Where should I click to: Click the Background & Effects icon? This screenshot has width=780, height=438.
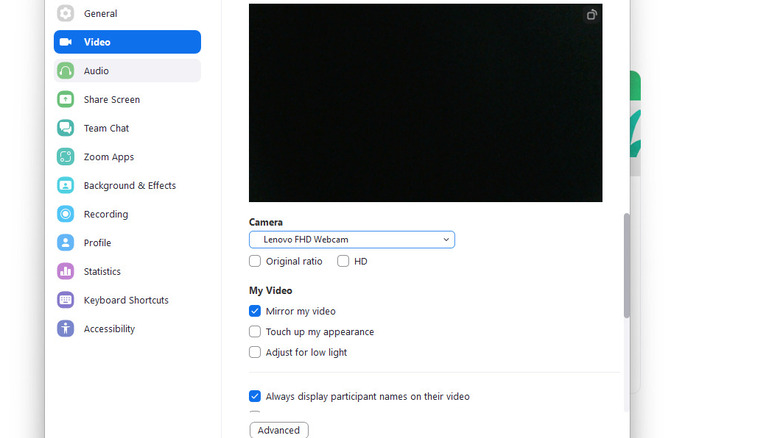point(65,185)
